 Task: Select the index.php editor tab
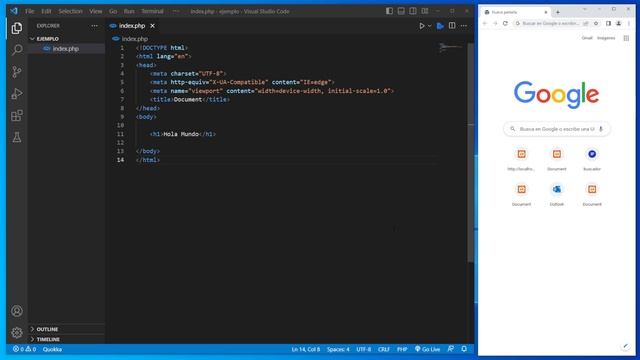click(132, 26)
